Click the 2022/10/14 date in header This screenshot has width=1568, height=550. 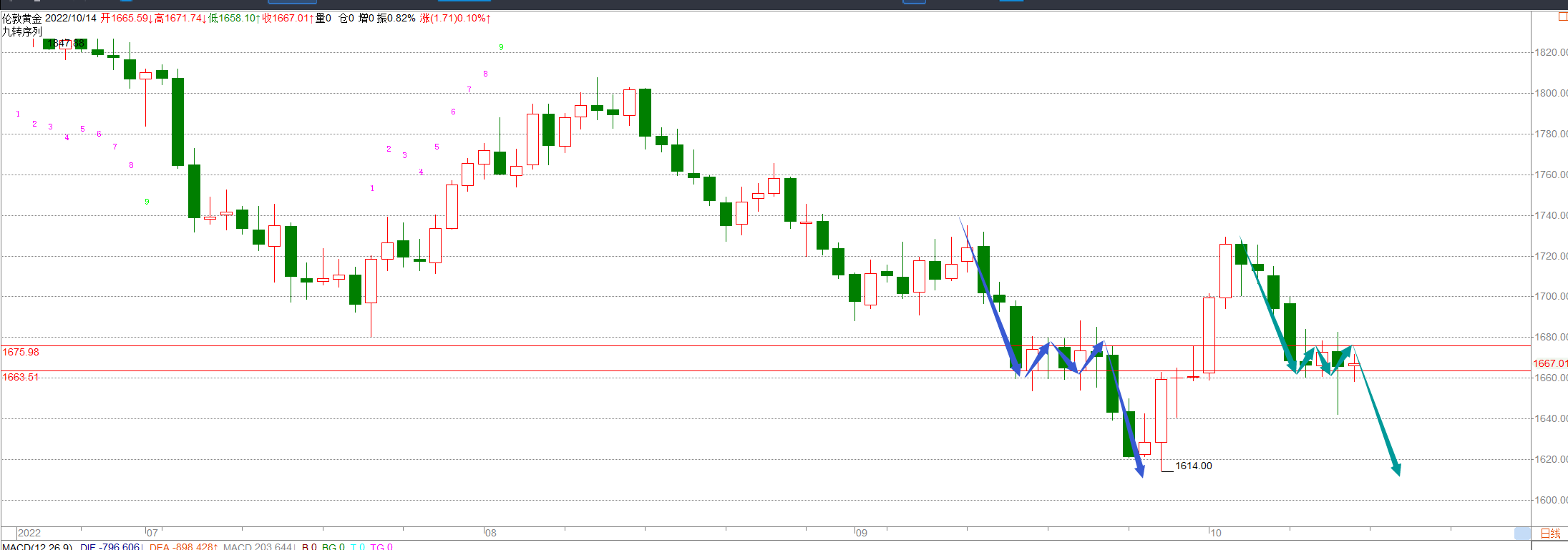point(70,18)
